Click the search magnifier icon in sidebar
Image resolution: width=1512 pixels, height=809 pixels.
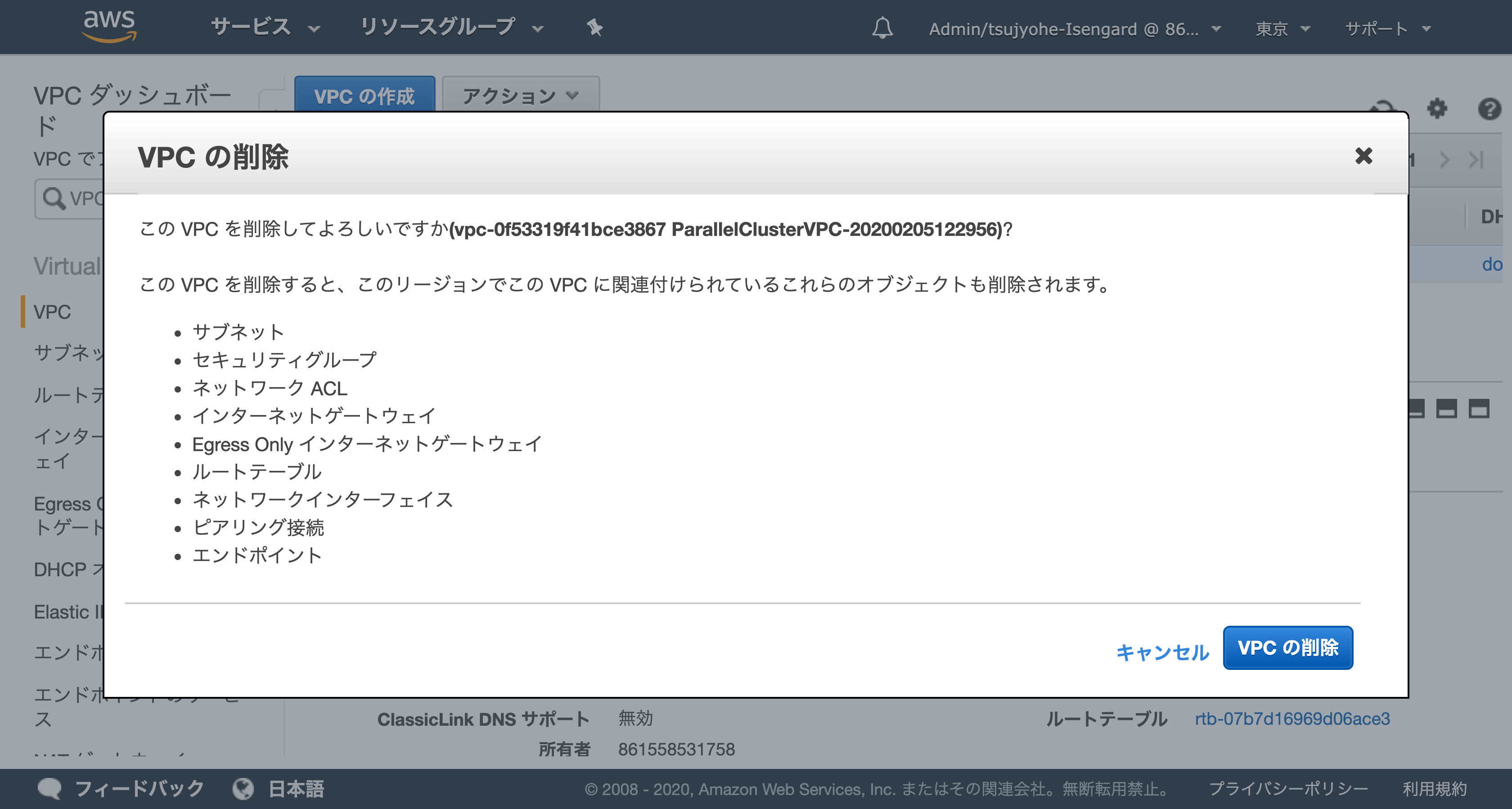[54, 199]
